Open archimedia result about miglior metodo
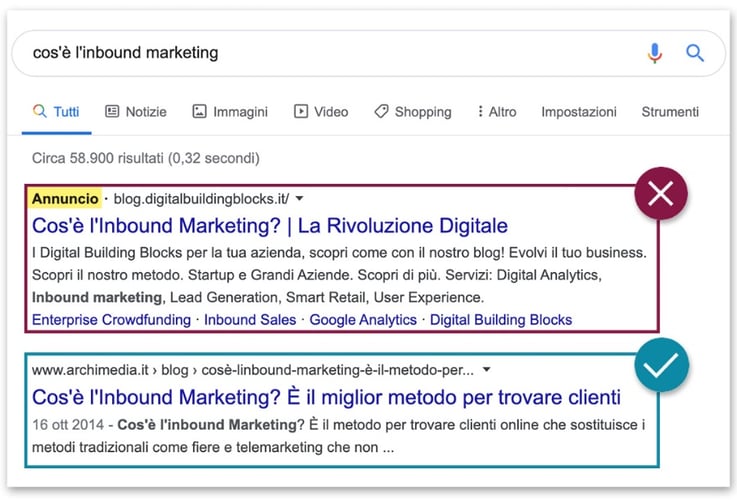This screenshot has height=501, width=737. (326, 397)
